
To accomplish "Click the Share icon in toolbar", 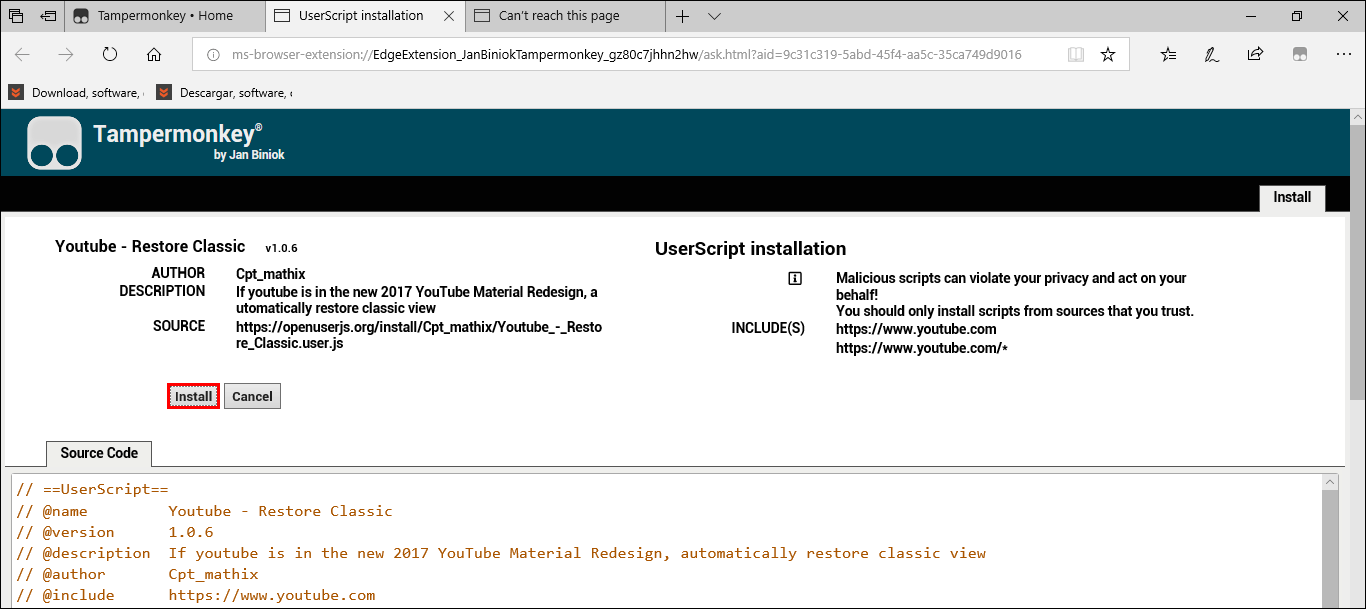I will point(1256,55).
